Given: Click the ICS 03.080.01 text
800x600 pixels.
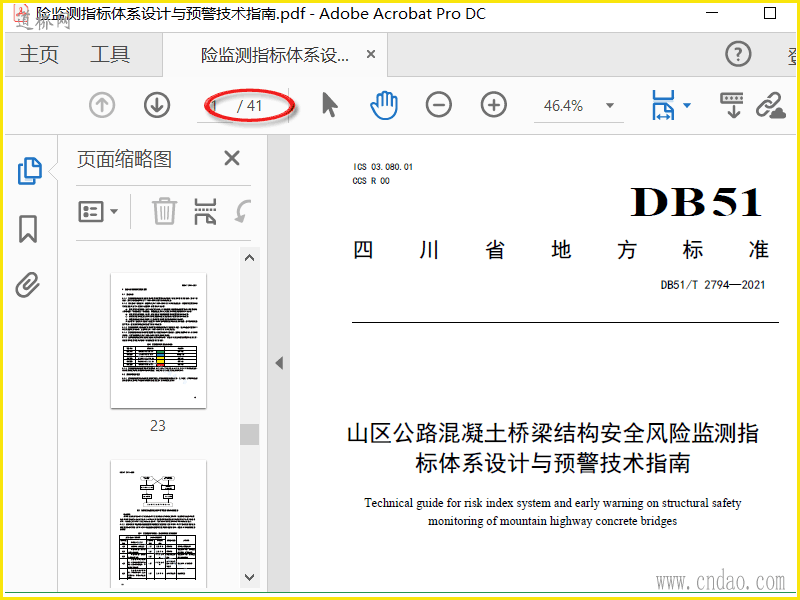Looking at the screenshot, I should pyautogui.click(x=383, y=167).
